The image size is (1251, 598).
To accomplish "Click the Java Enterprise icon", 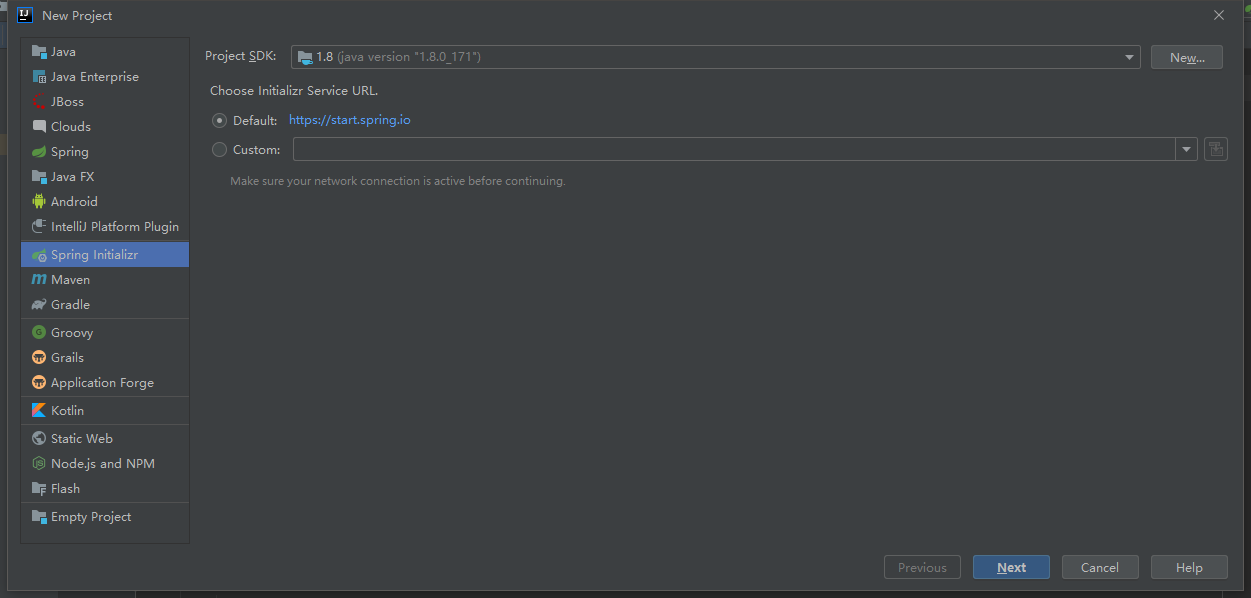I will (x=39, y=77).
